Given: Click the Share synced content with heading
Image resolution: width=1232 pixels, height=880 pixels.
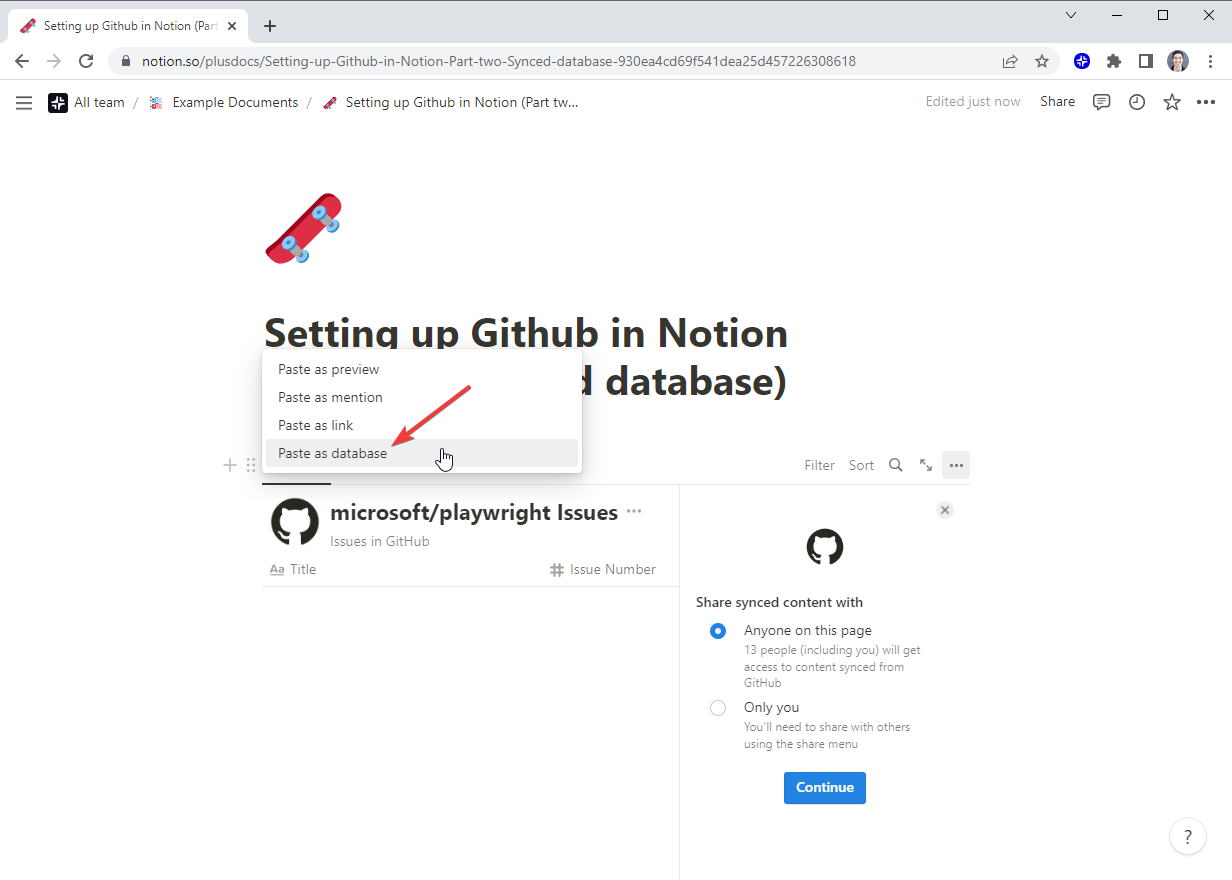Looking at the screenshot, I should click(779, 603).
